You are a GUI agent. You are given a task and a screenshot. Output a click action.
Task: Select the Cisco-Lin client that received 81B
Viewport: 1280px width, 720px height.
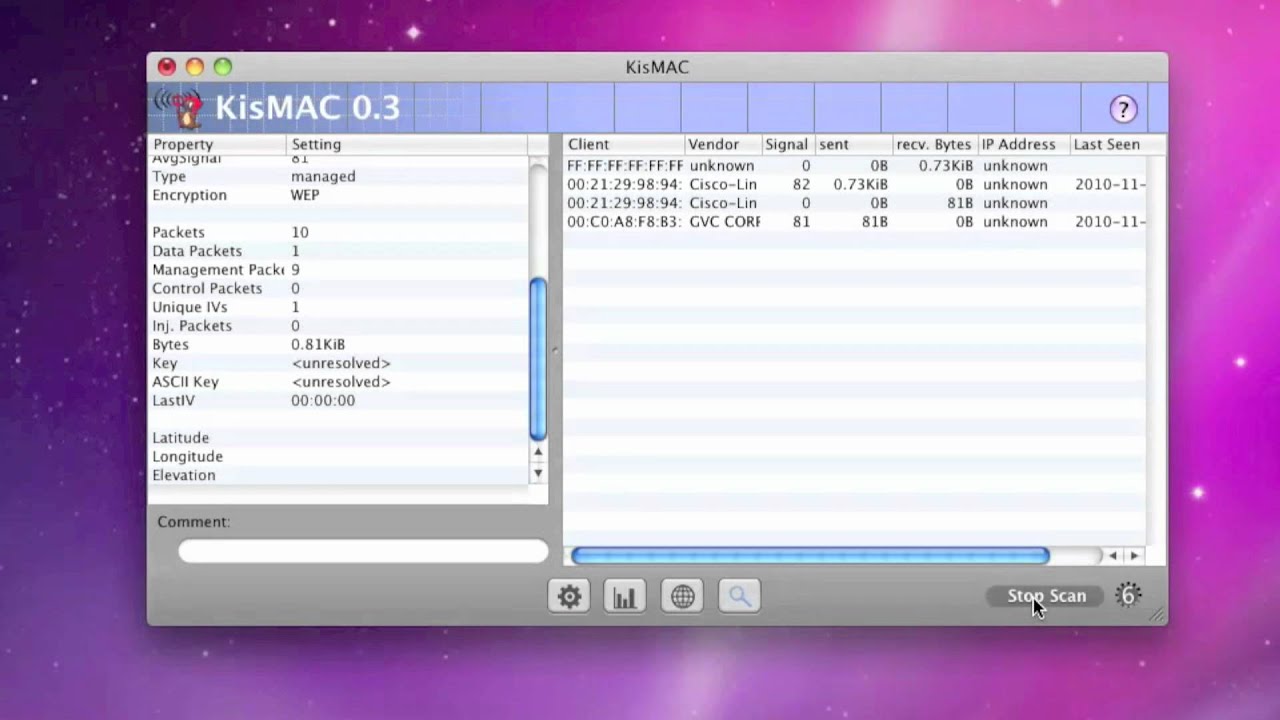click(x=854, y=203)
